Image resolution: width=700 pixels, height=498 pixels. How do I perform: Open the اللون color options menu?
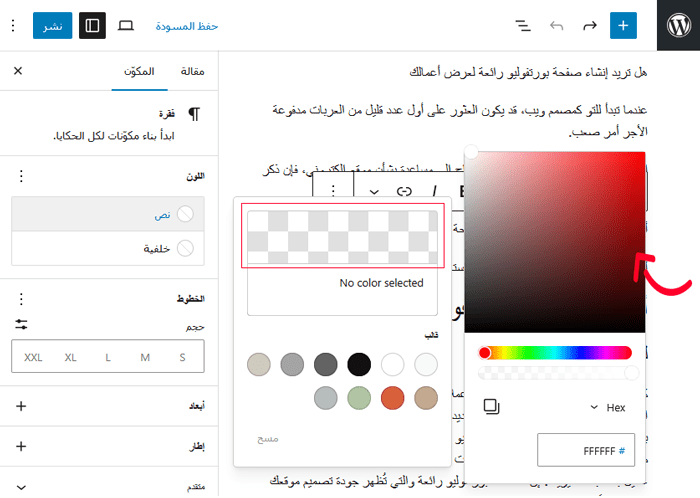coord(21,176)
